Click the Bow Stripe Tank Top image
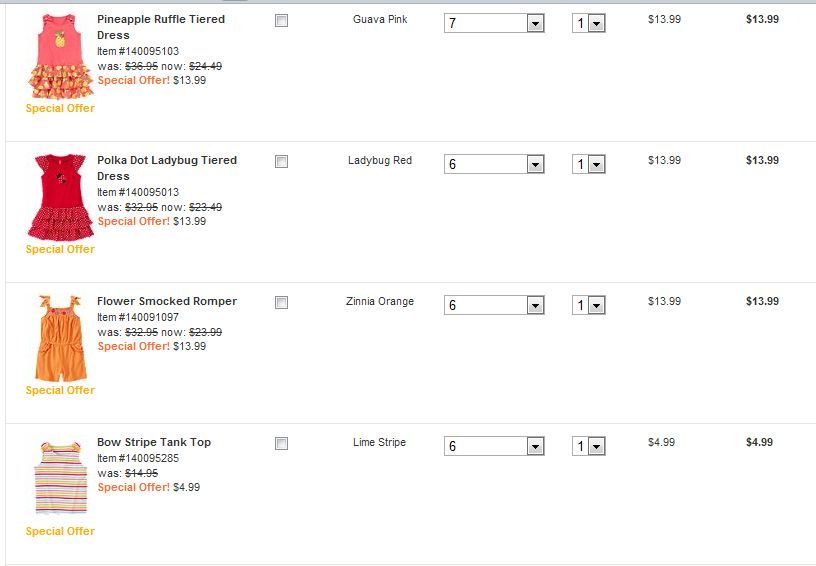The width and height of the screenshot is (816, 566). (x=60, y=478)
